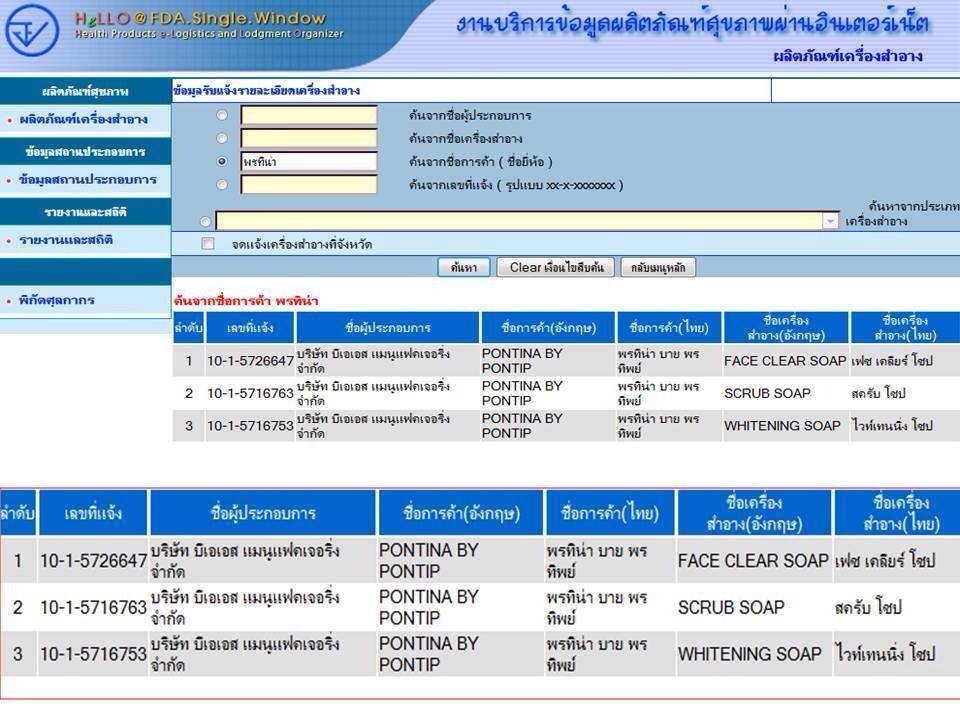Click FACE CLEAR SOAP in upper table
The height and width of the screenshot is (720, 960).
pos(785,361)
